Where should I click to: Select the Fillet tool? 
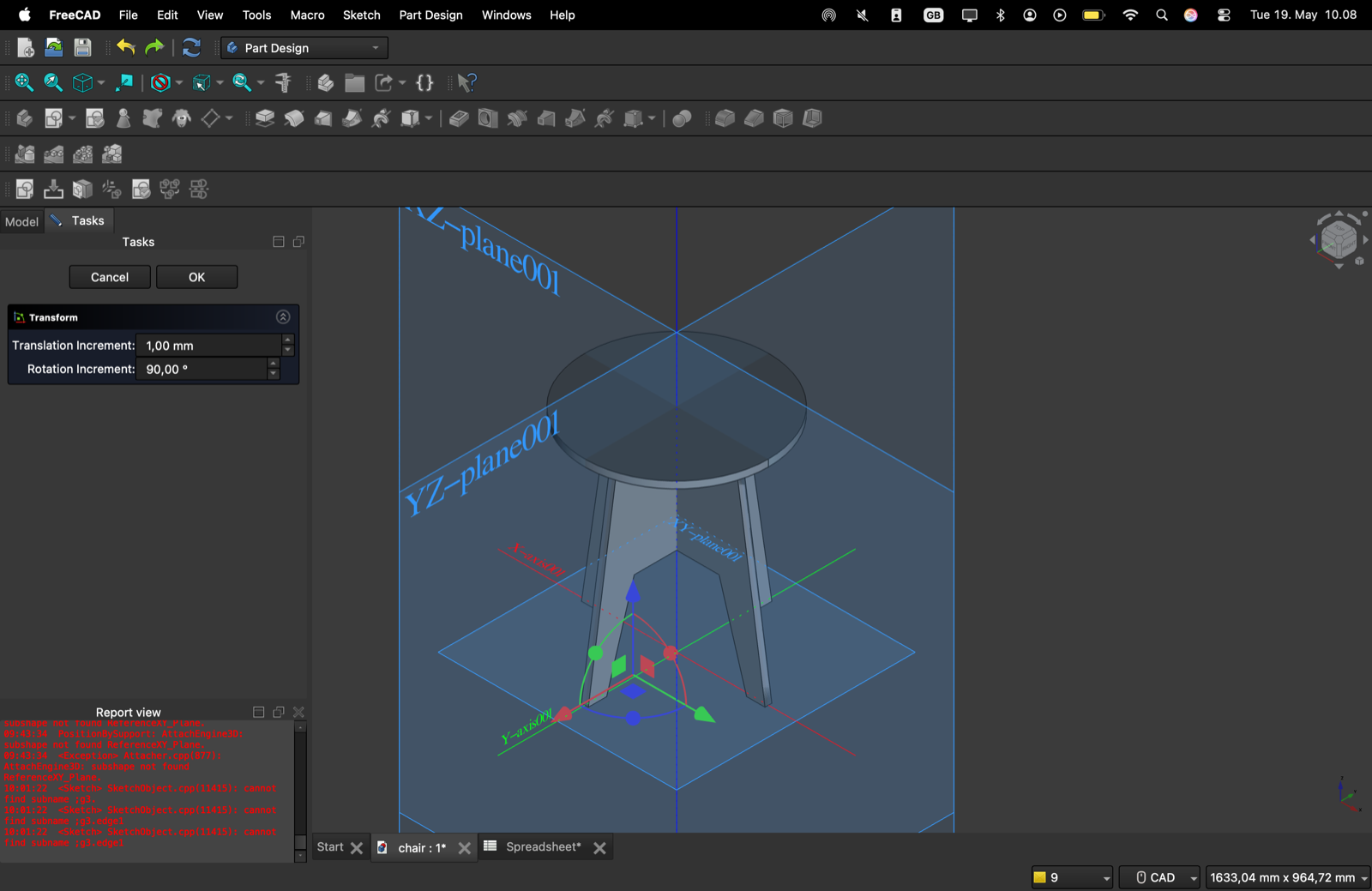[x=725, y=118]
